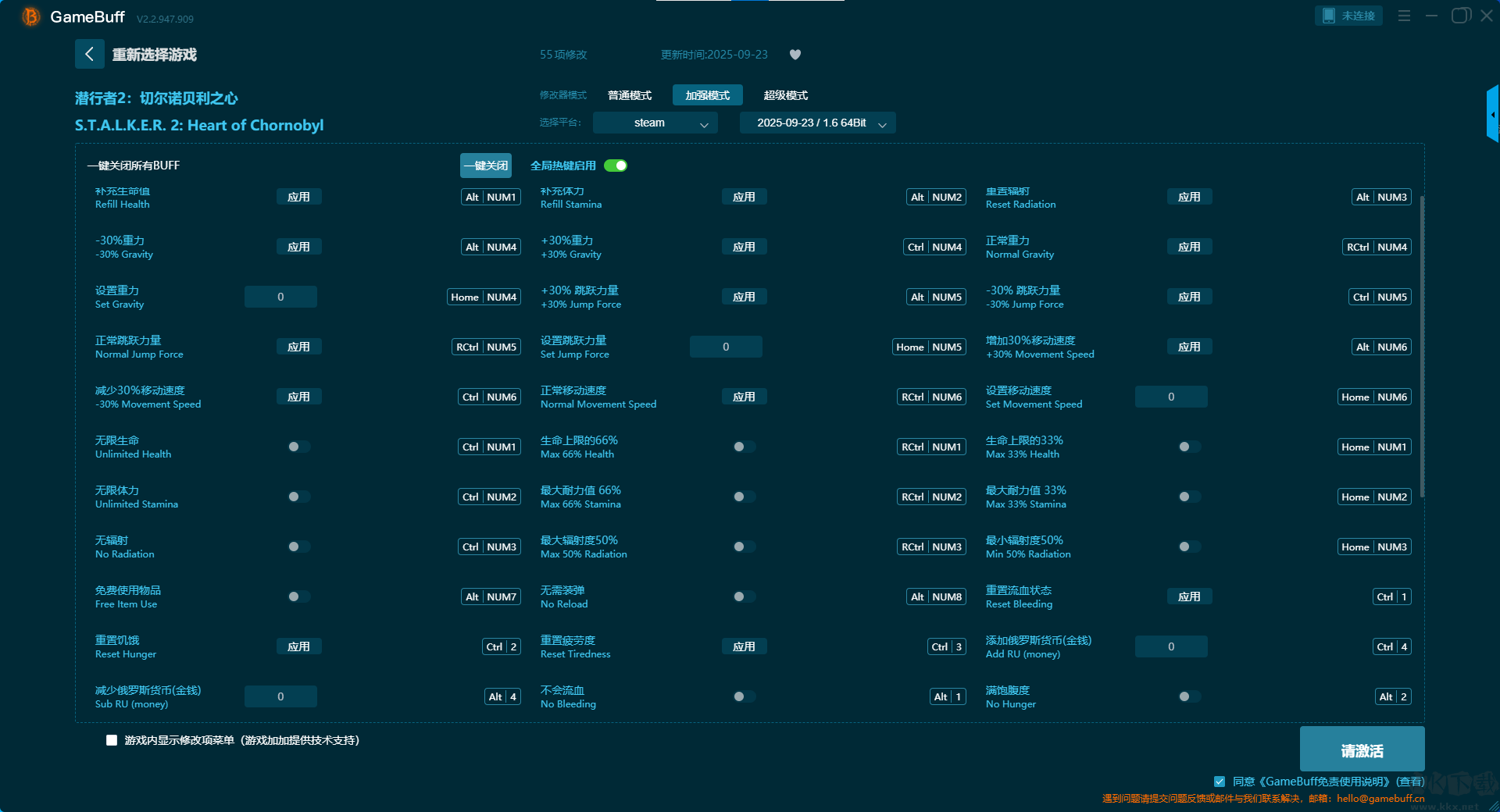Click the 请激活 activate button
The image size is (1500, 812).
pyautogui.click(x=1362, y=750)
